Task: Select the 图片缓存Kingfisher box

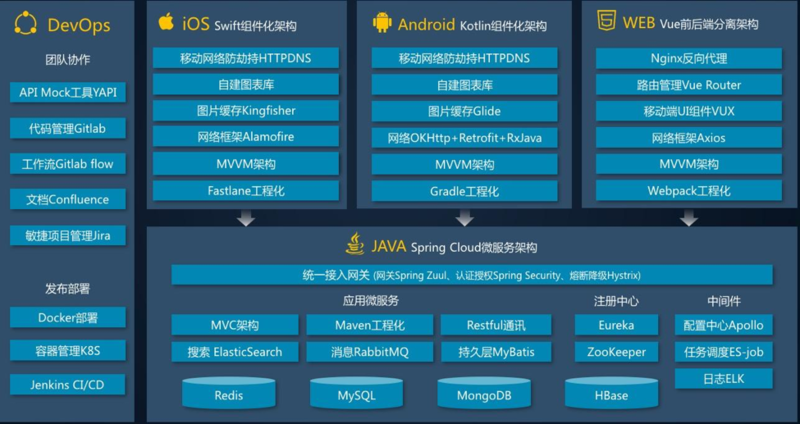Action: (246, 110)
